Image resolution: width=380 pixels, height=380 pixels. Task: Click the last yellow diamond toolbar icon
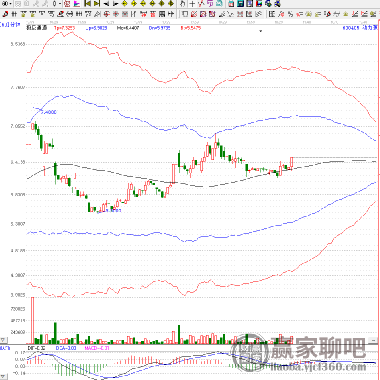point(171,4)
